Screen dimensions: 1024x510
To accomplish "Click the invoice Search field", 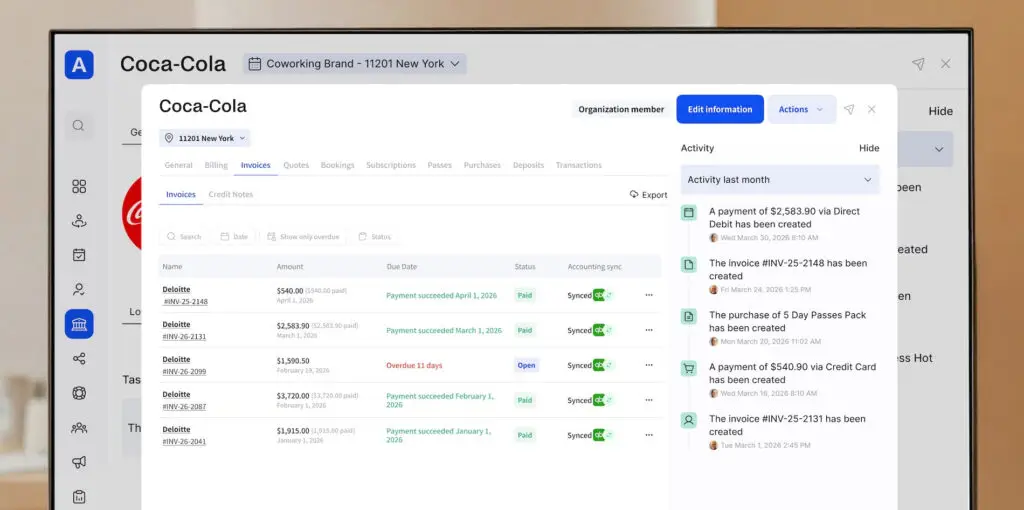I will (x=184, y=236).
